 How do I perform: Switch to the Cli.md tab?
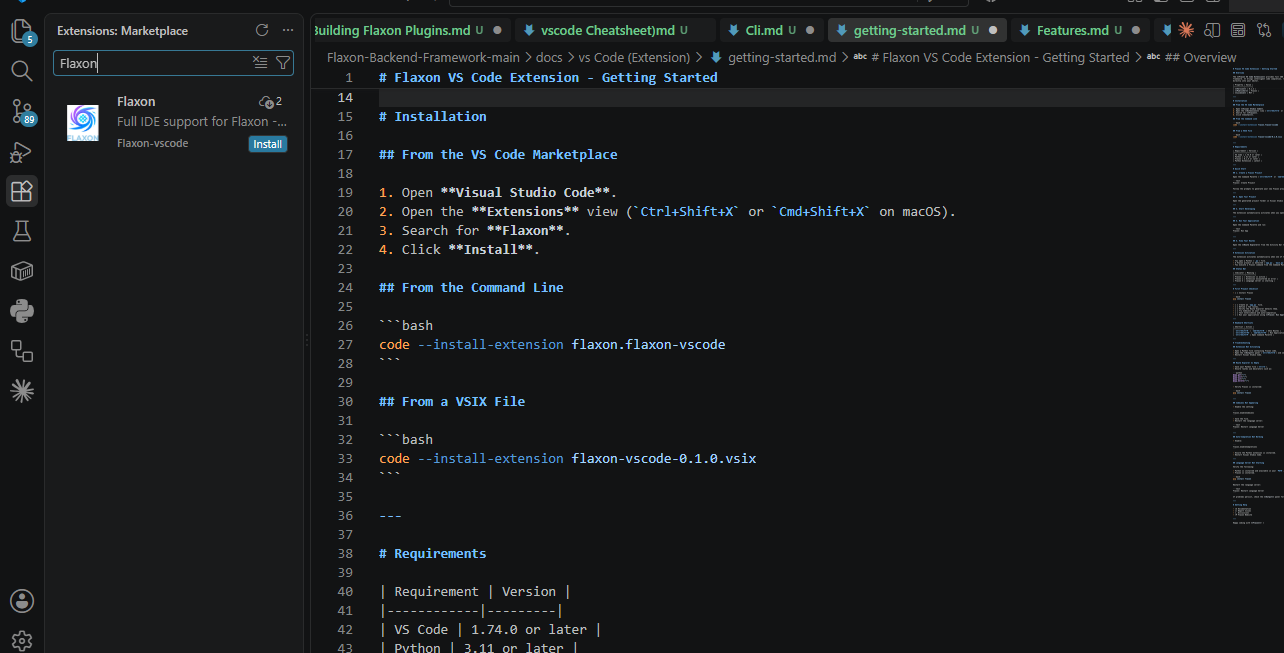(x=764, y=30)
